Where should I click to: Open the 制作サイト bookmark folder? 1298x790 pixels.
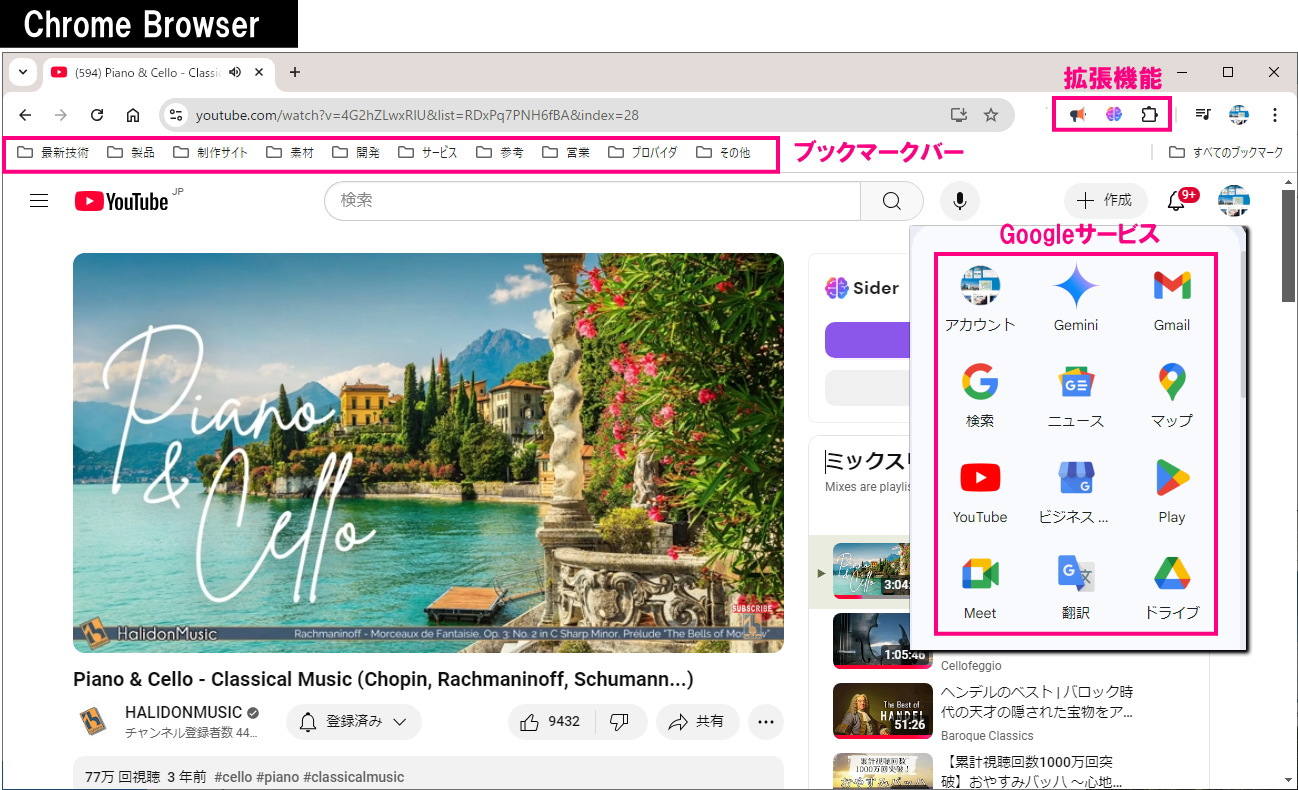(x=210, y=153)
